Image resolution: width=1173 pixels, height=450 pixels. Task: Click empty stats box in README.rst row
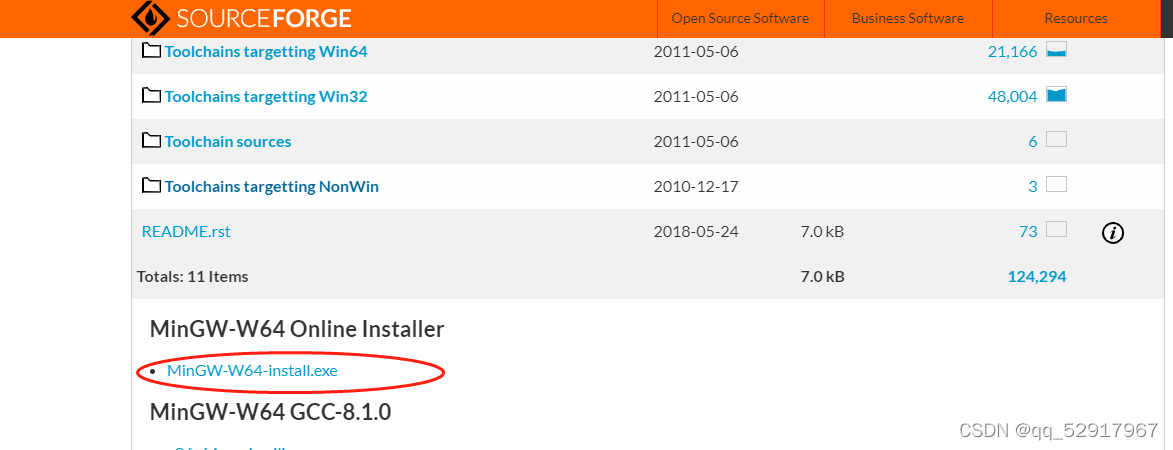[x=1056, y=229]
